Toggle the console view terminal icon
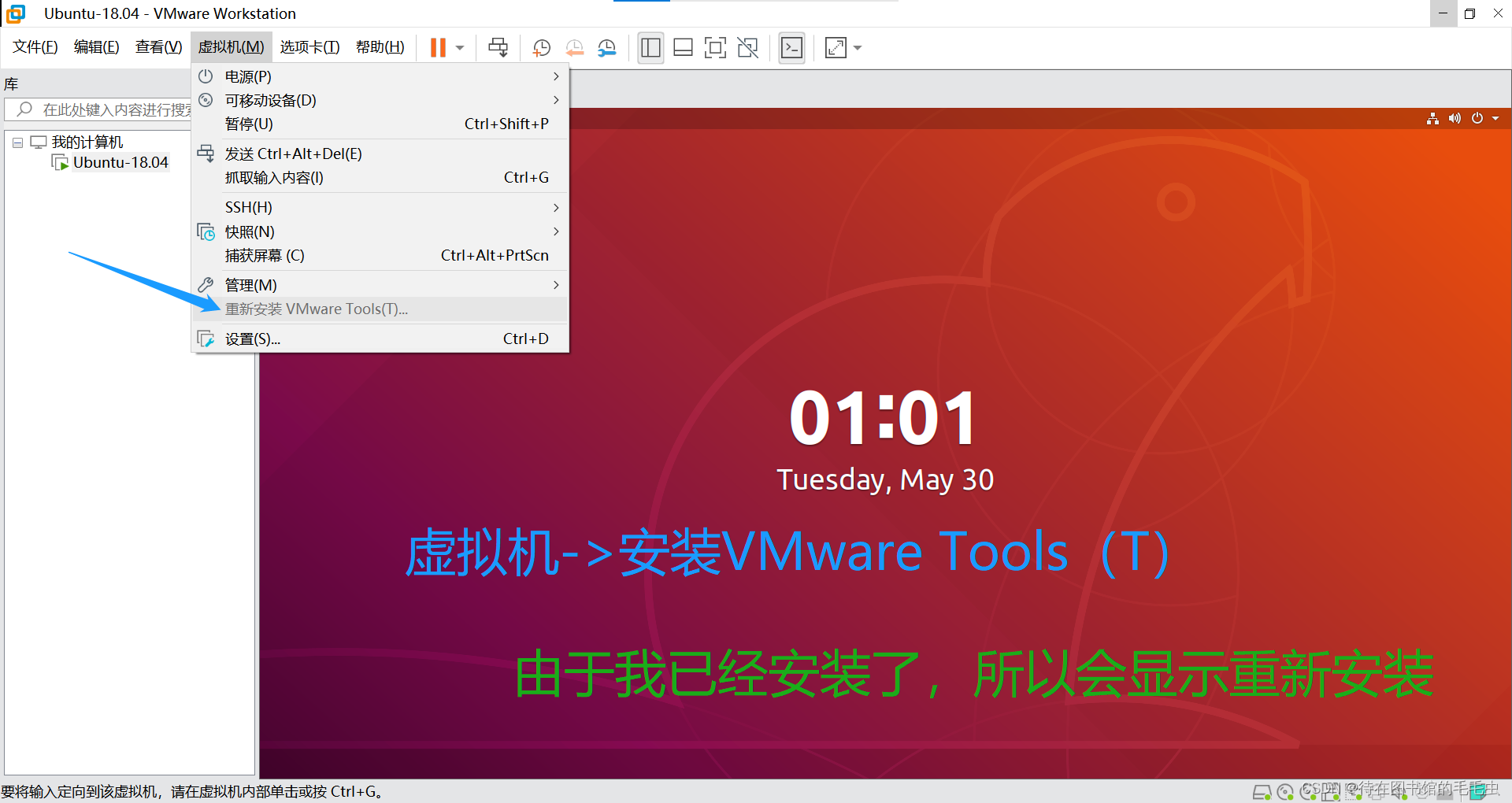This screenshot has width=1512, height=803. click(x=791, y=47)
